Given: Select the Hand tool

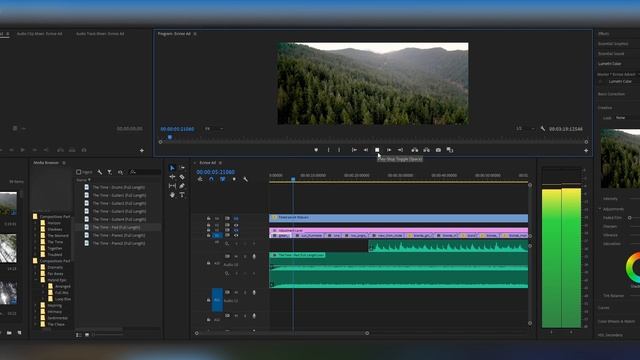Looking at the screenshot, I should [x=172, y=195].
